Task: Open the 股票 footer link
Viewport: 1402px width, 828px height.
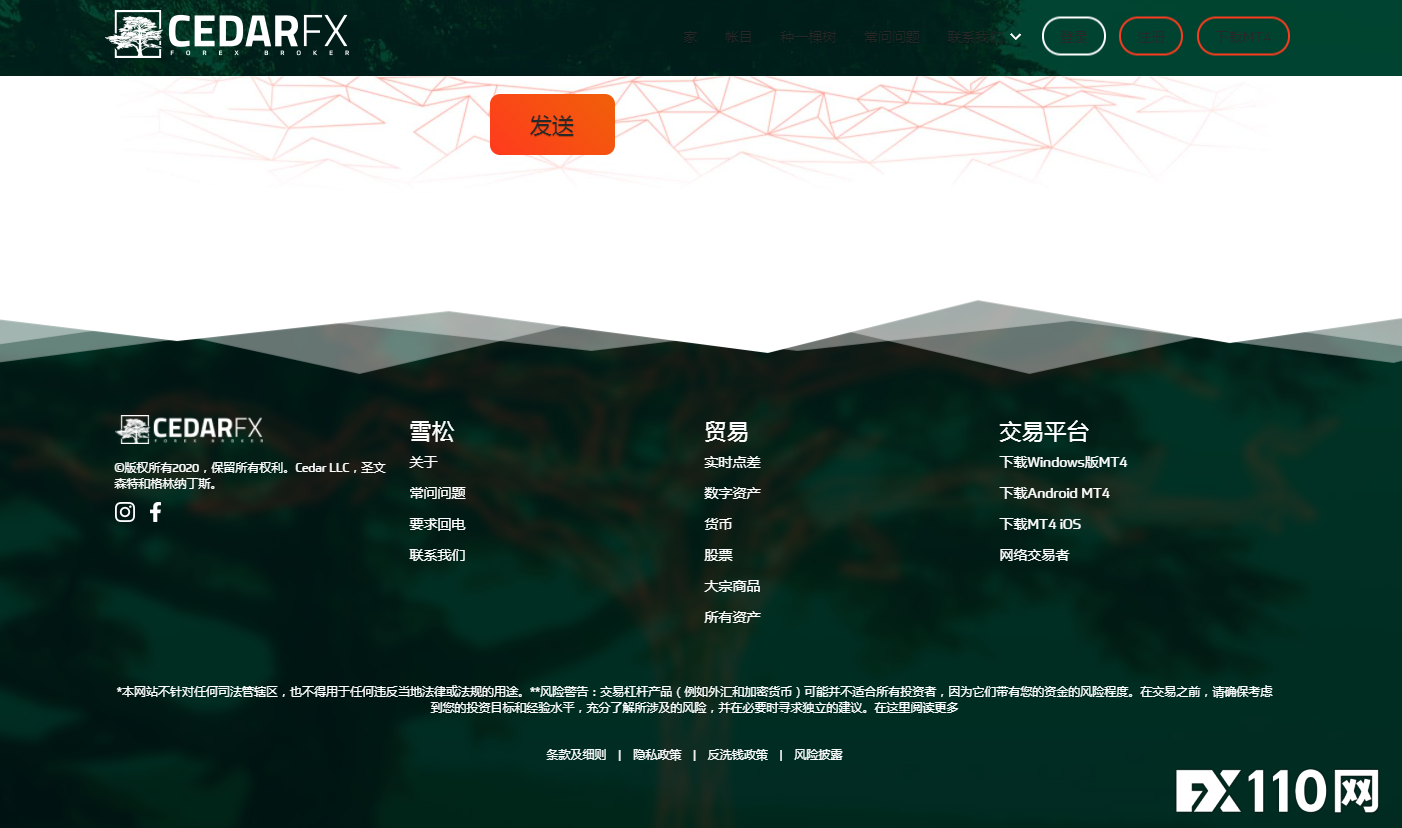Action: 718,555
